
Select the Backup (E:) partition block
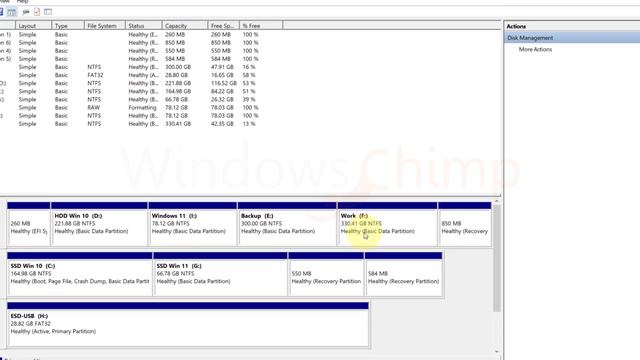click(287, 224)
